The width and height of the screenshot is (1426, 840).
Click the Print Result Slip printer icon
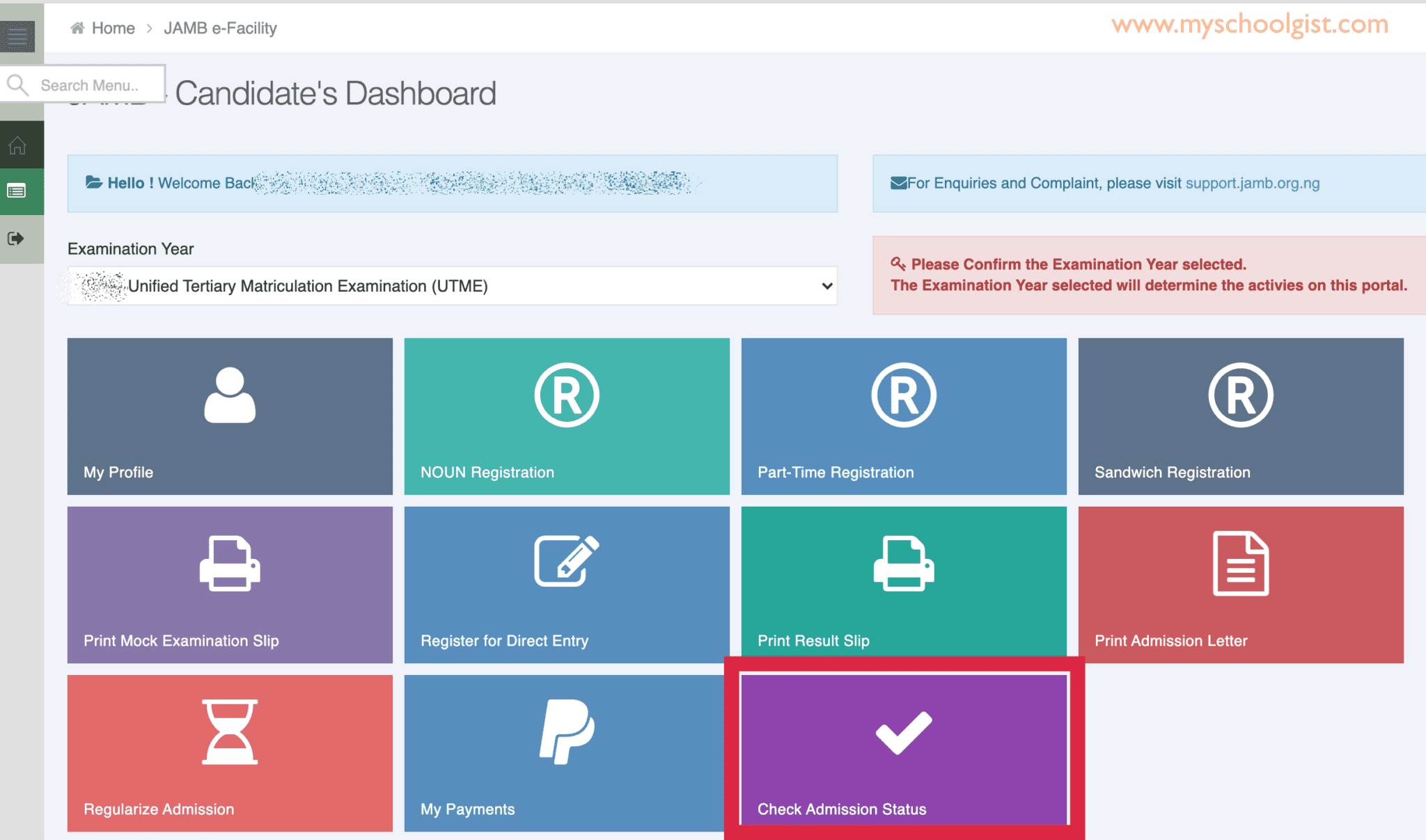click(x=903, y=564)
